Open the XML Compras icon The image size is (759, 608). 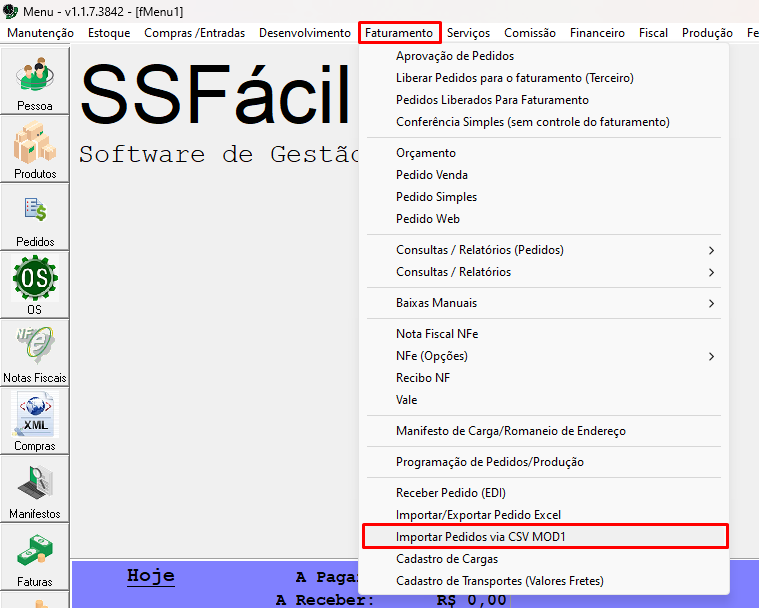(34, 421)
